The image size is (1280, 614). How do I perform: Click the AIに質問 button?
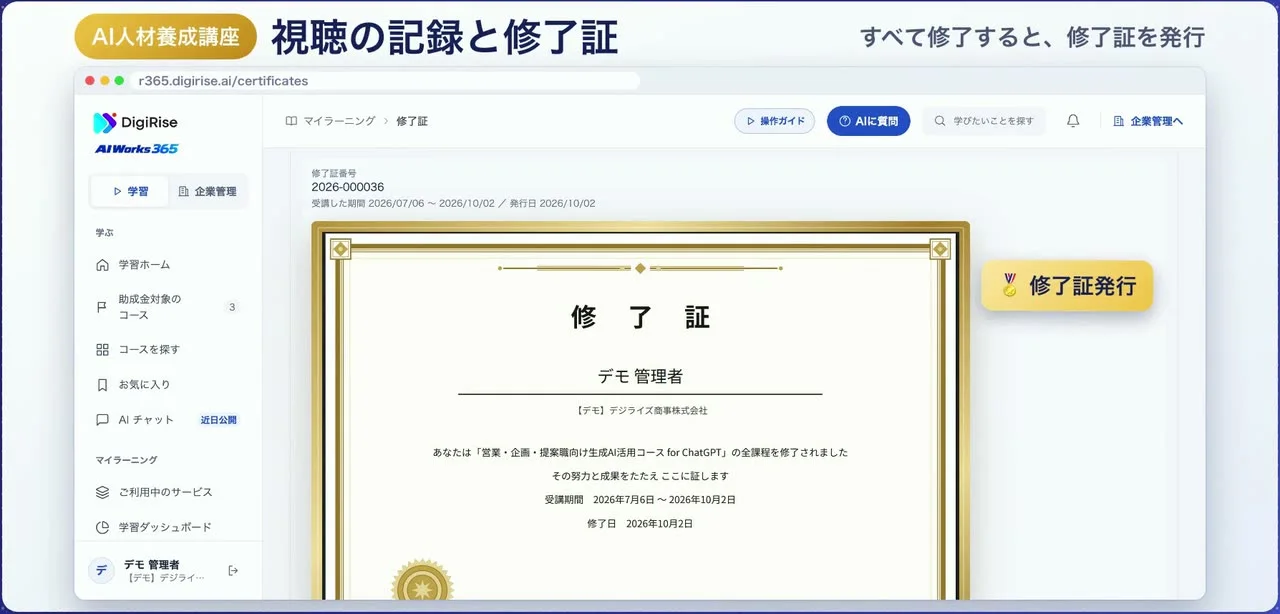point(868,121)
